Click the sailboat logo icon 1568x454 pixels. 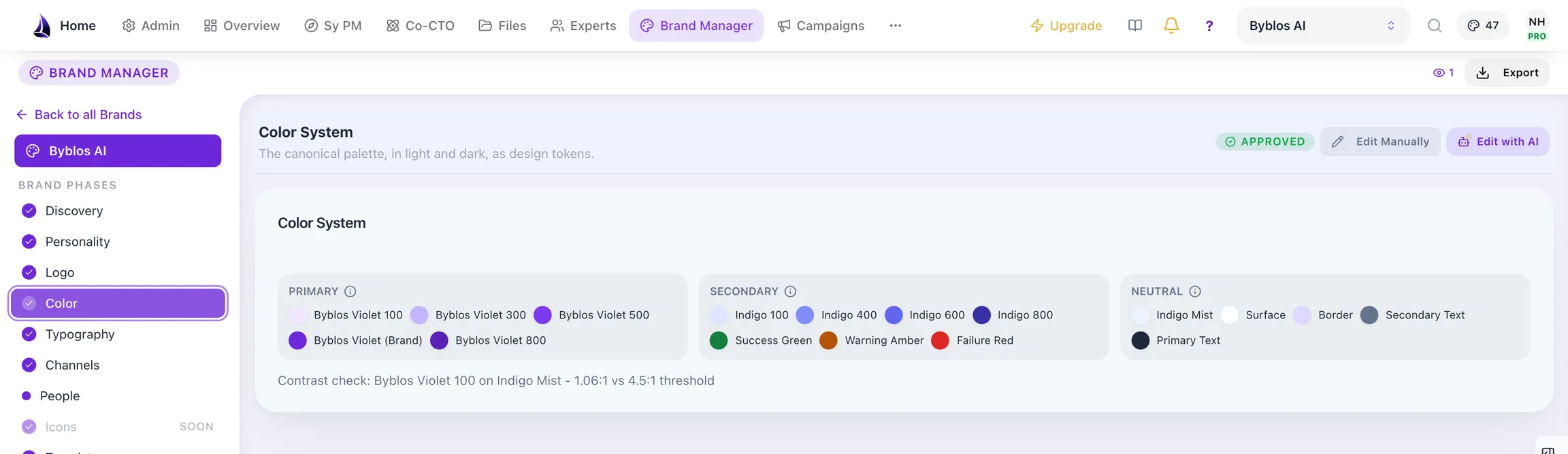click(42, 25)
